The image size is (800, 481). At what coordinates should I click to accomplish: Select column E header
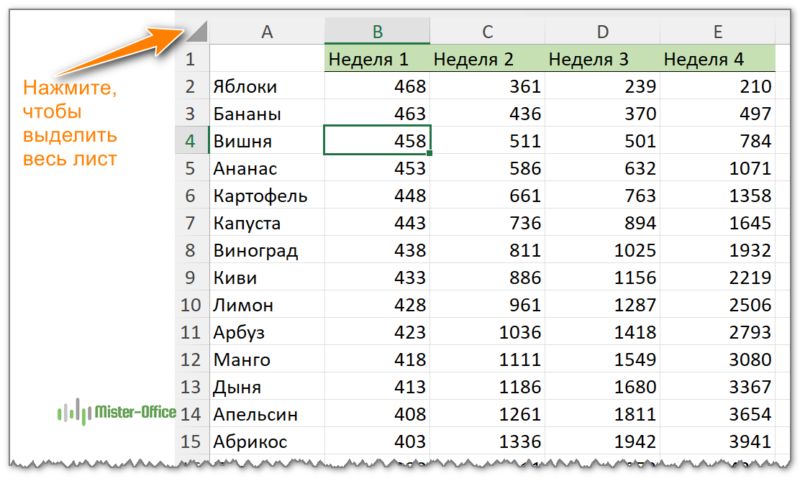(x=717, y=32)
